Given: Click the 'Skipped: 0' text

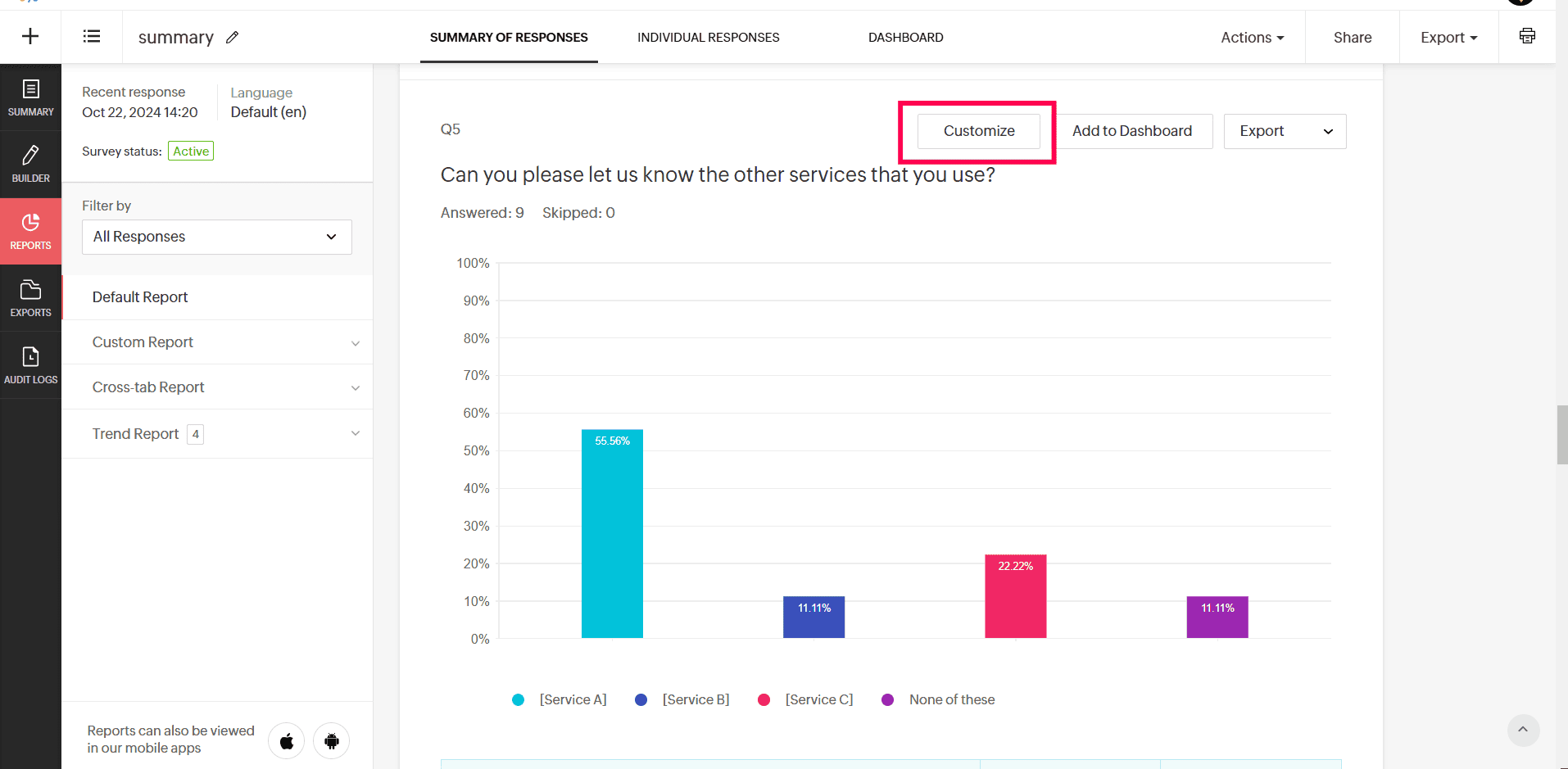Looking at the screenshot, I should coord(578,213).
